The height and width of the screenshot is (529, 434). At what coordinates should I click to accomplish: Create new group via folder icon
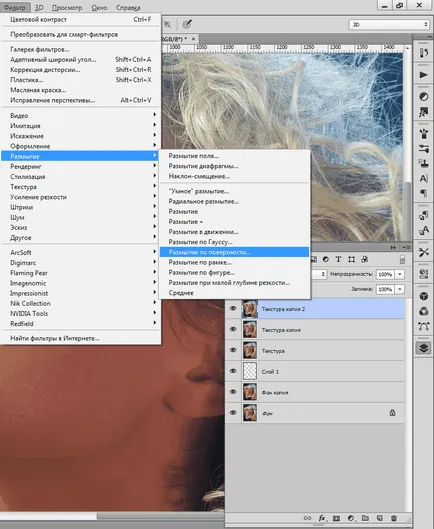click(x=365, y=518)
